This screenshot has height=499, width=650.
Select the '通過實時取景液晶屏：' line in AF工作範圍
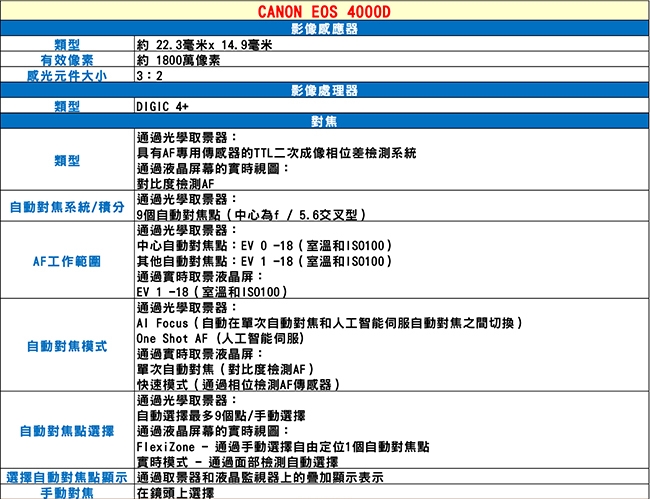click(200, 276)
